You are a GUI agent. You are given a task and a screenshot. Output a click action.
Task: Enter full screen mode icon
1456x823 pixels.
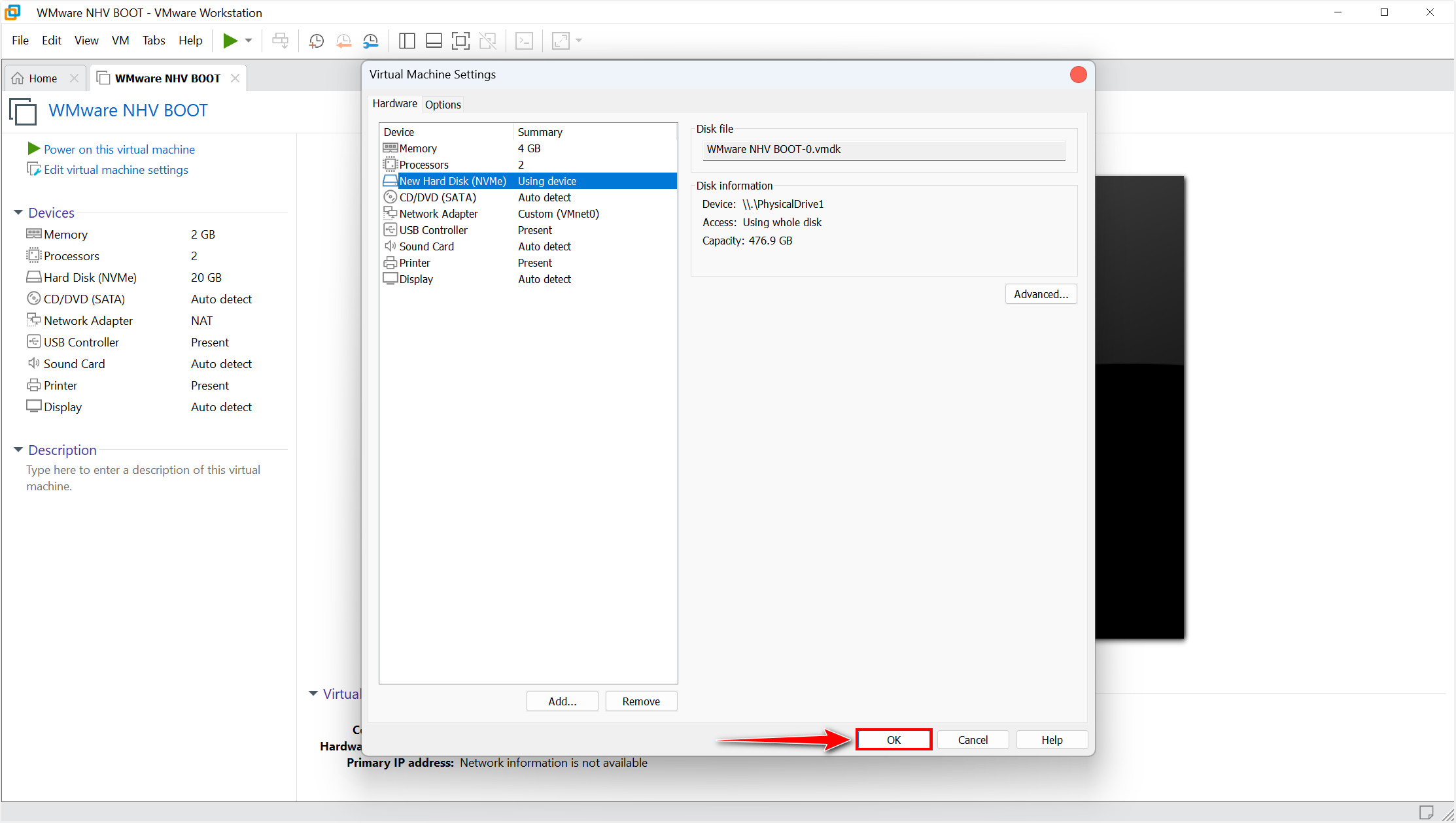click(460, 41)
